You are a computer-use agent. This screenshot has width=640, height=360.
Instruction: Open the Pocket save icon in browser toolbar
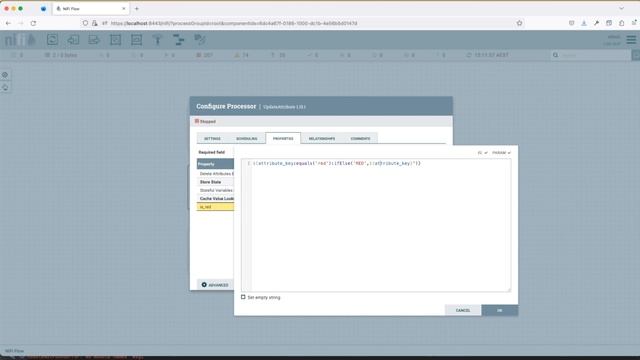pyautogui.click(x=571, y=23)
